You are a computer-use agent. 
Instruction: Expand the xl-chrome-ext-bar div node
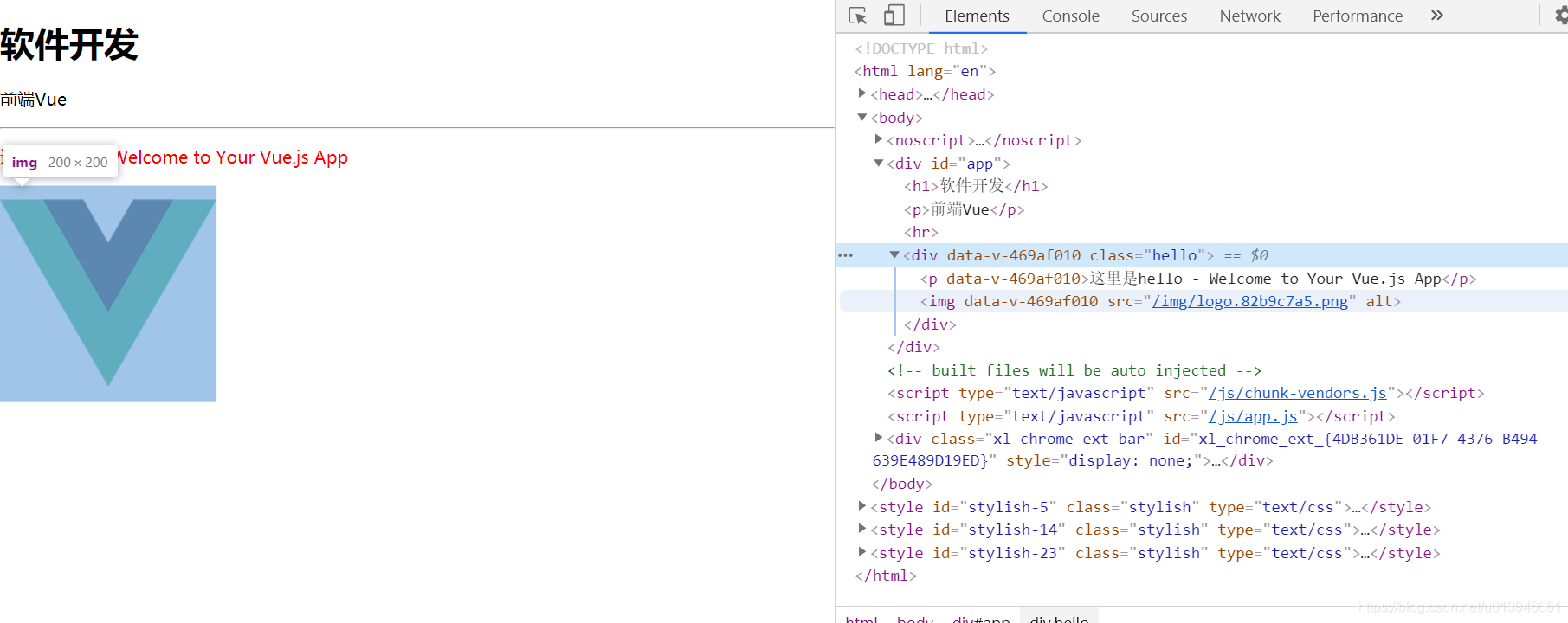879,438
